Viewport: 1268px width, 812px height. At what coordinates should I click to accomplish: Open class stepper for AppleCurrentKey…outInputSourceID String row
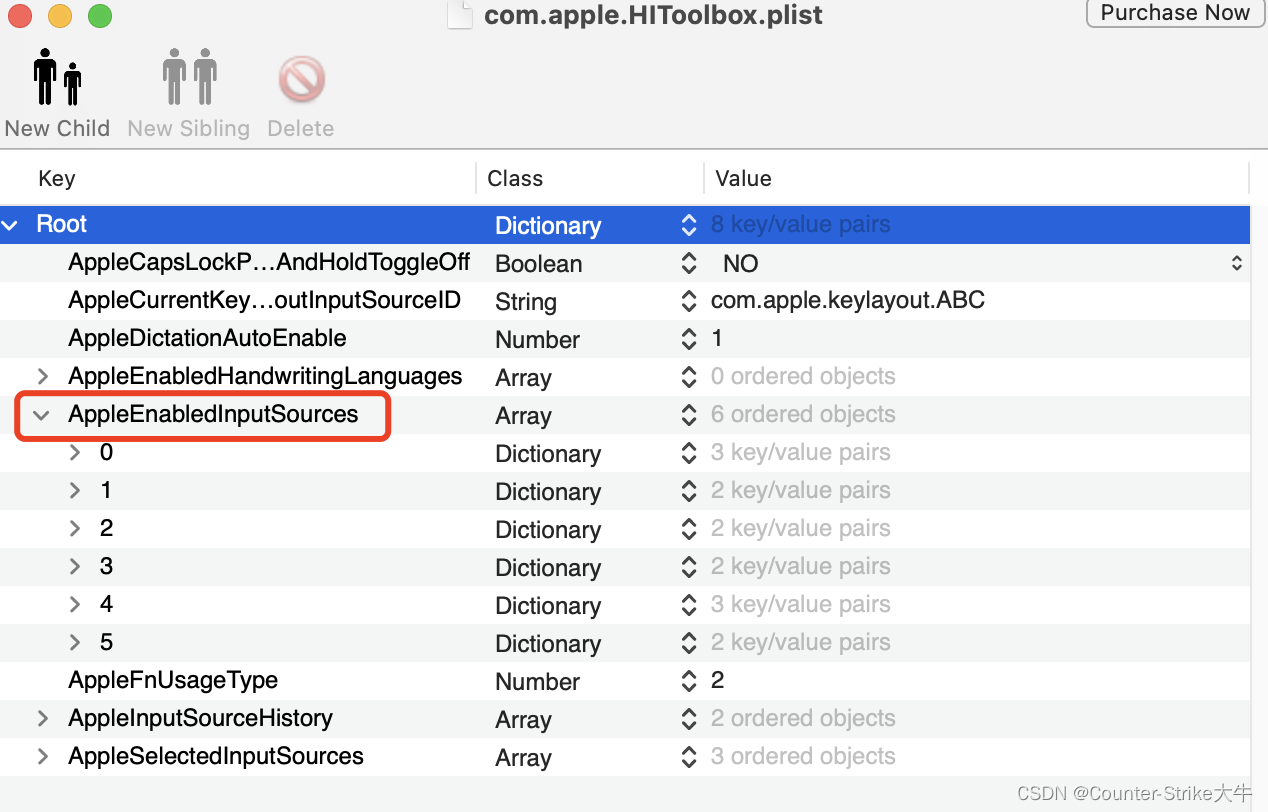coord(689,301)
